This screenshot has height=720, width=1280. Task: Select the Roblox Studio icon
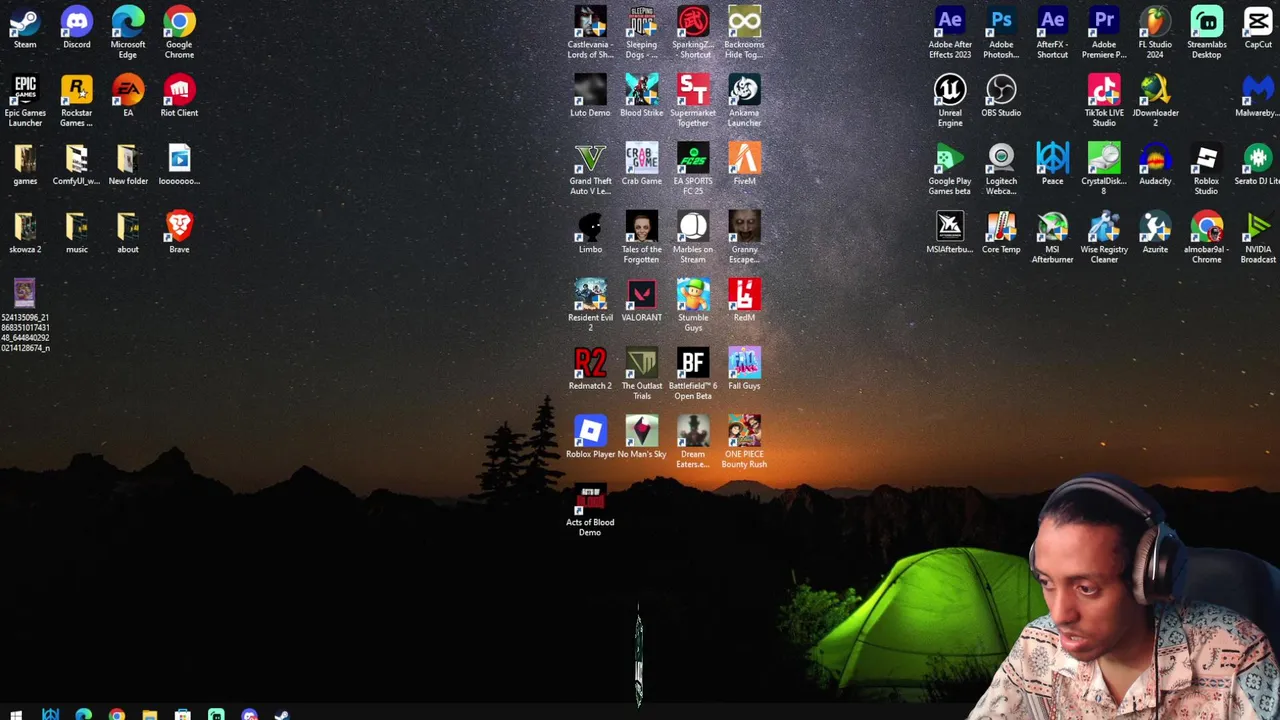pos(1206,159)
